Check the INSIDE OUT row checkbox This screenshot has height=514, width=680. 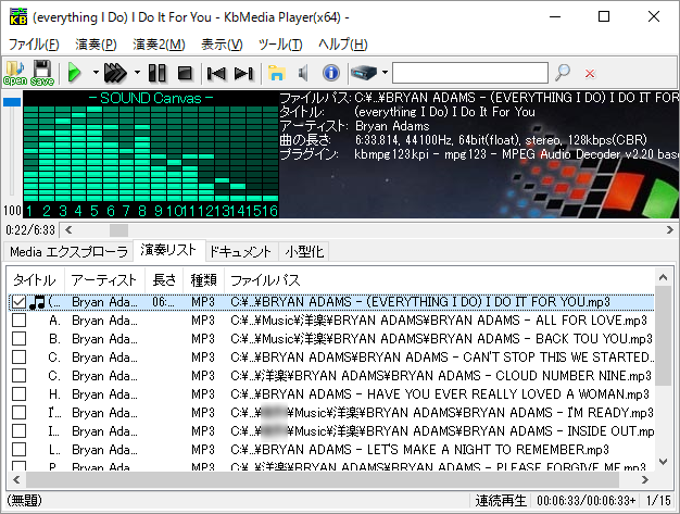pyautogui.click(x=19, y=431)
